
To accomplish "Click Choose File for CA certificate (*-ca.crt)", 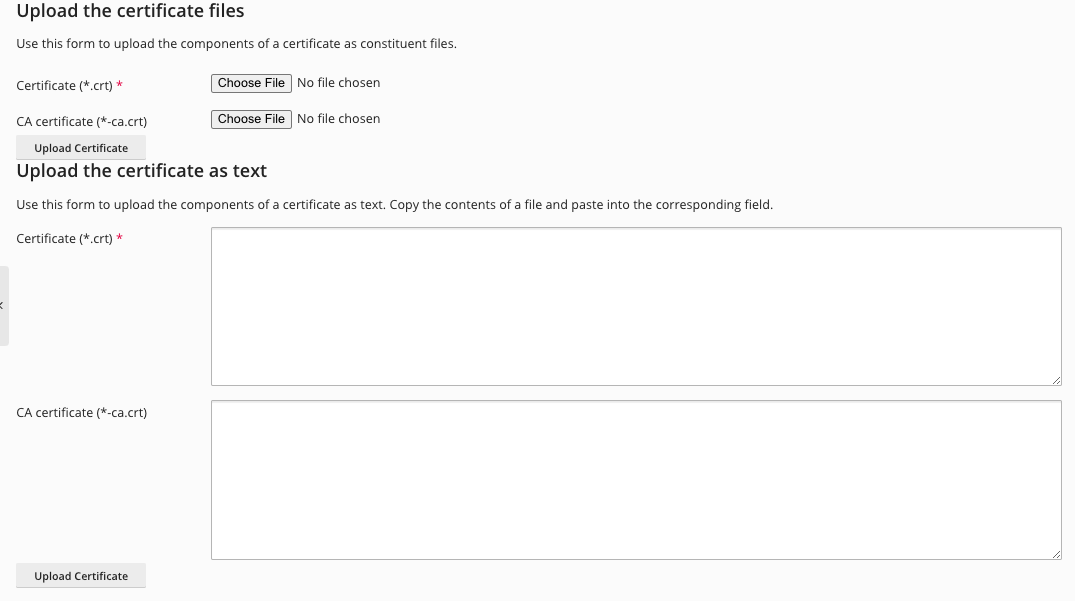I will coord(251,119).
